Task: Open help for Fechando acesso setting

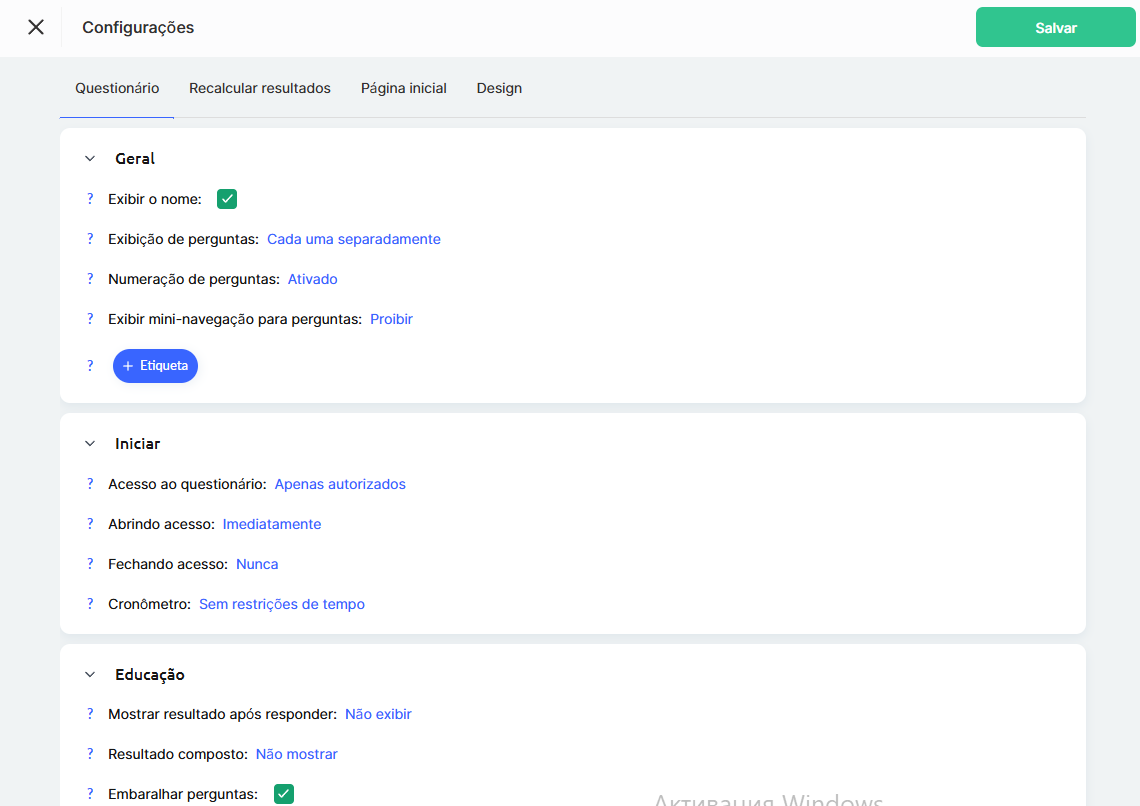Action: pos(90,564)
